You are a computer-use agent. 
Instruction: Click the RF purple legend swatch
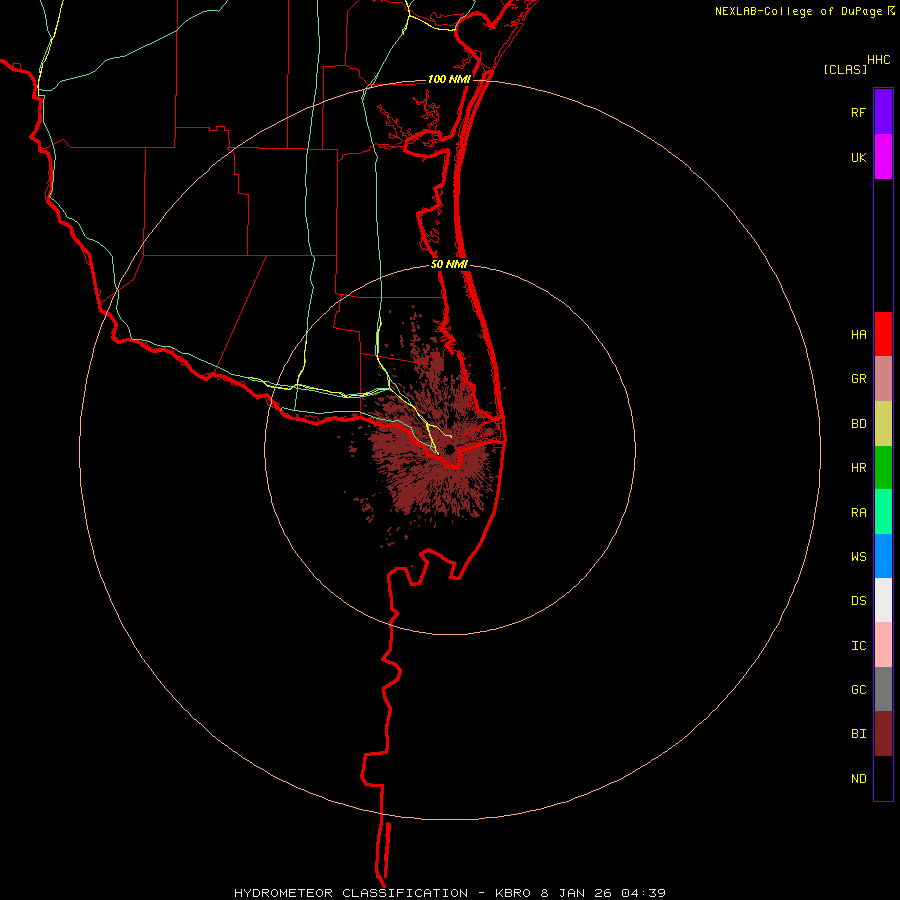click(883, 112)
